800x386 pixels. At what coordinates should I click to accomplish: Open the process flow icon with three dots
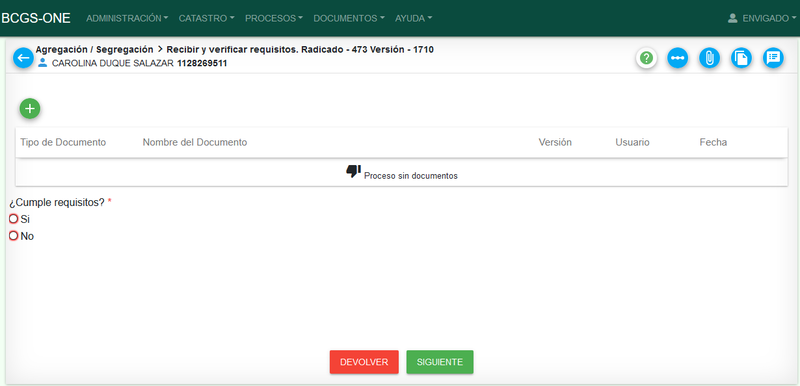pyautogui.click(x=678, y=58)
